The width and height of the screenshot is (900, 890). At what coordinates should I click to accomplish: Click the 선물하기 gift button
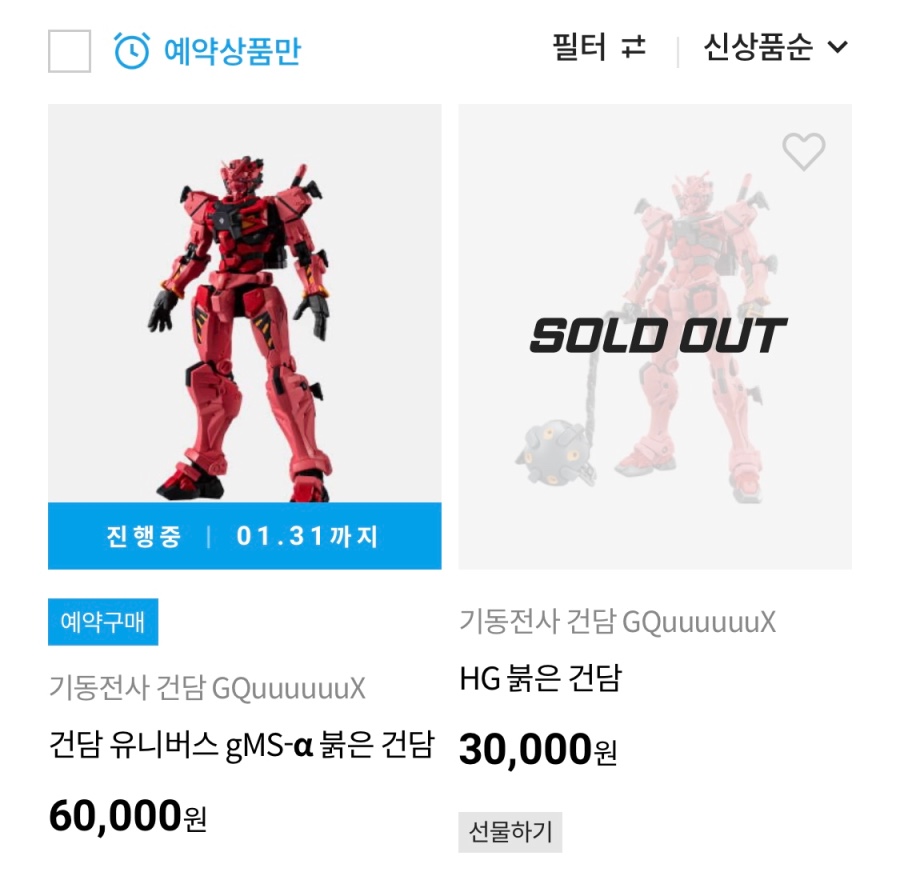[x=510, y=831]
